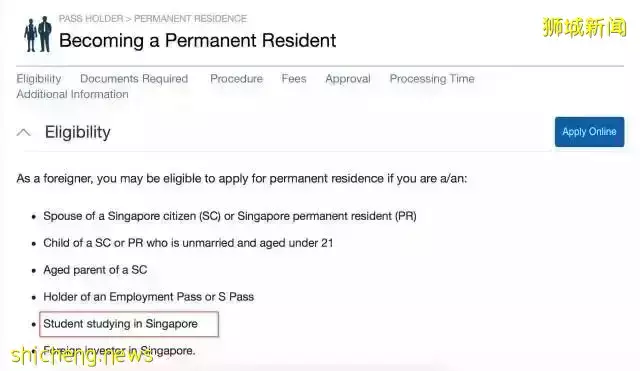Click PERMANENT RESIDENCE breadcrumb

[190, 19]
